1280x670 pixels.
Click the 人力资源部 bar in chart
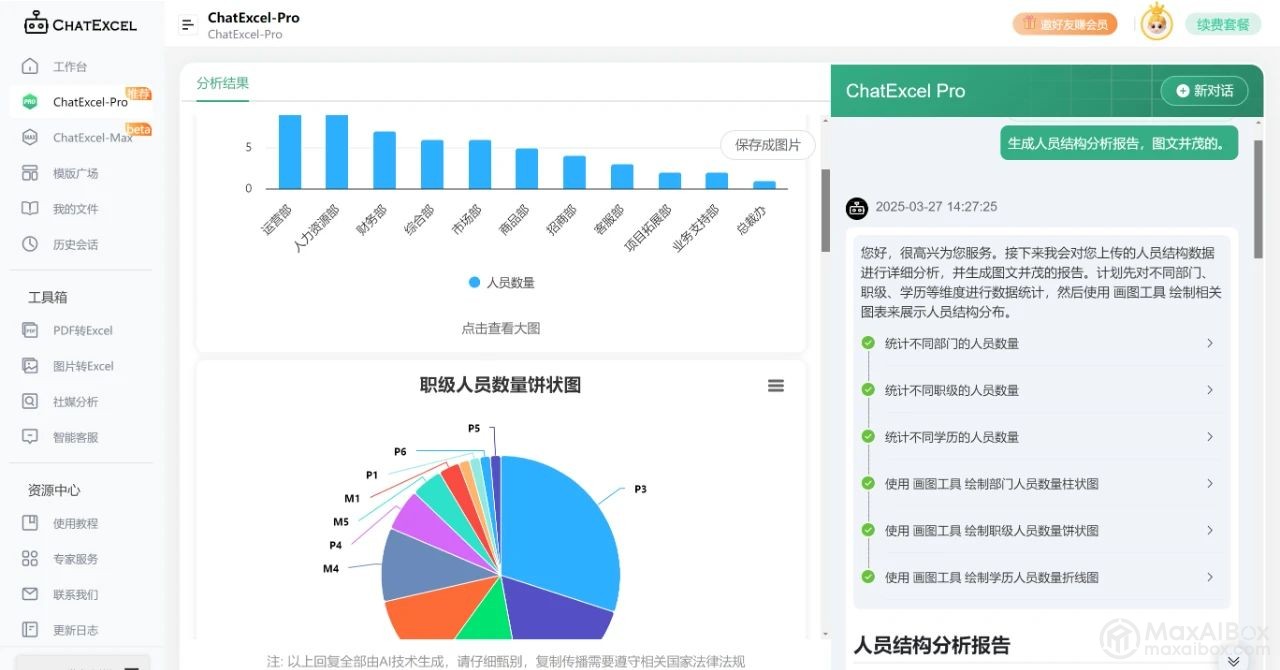tap(337, 152)
